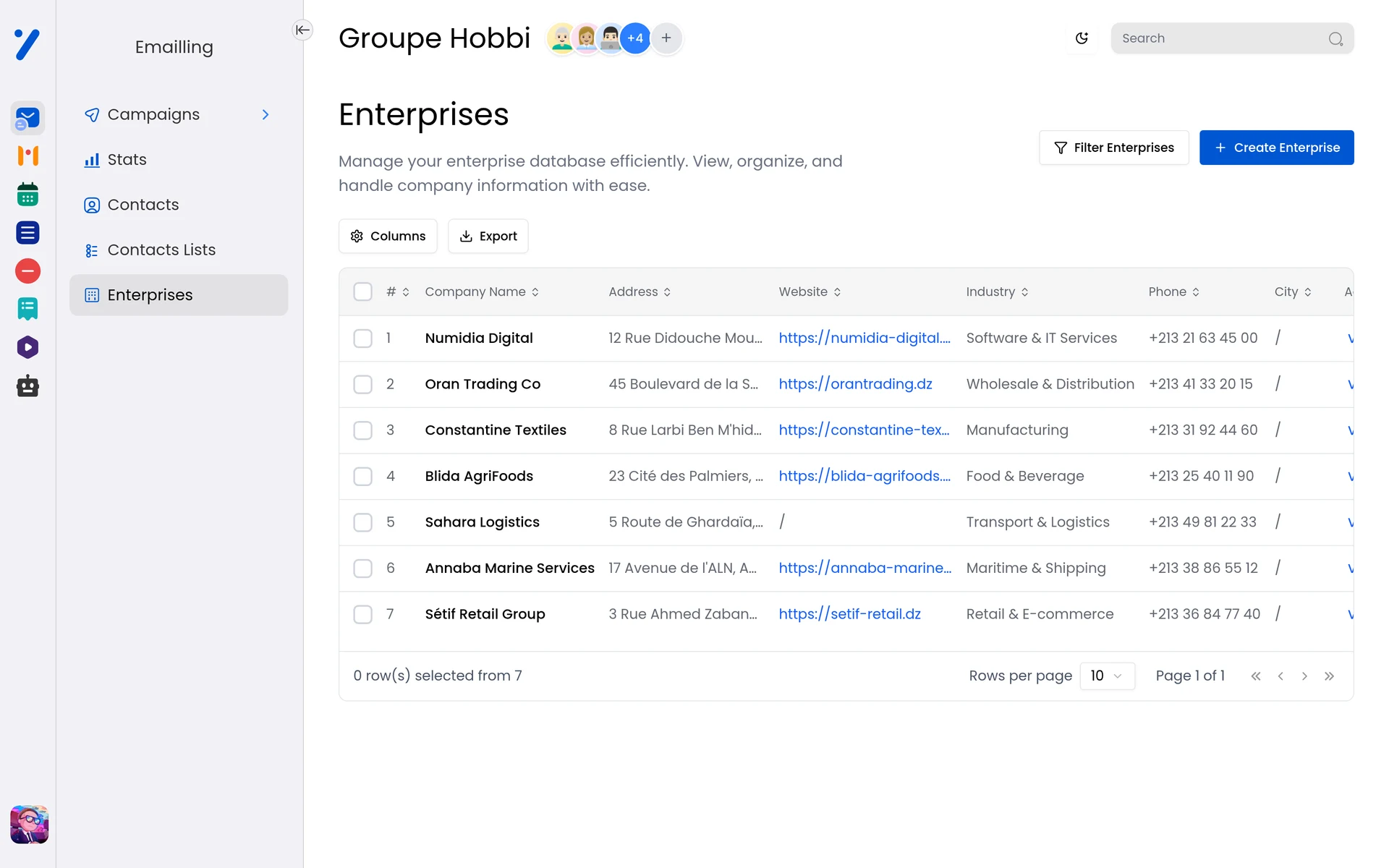Sort the table by Company Name
Screen dimensions: 1389x868
[x=482, y=292]
